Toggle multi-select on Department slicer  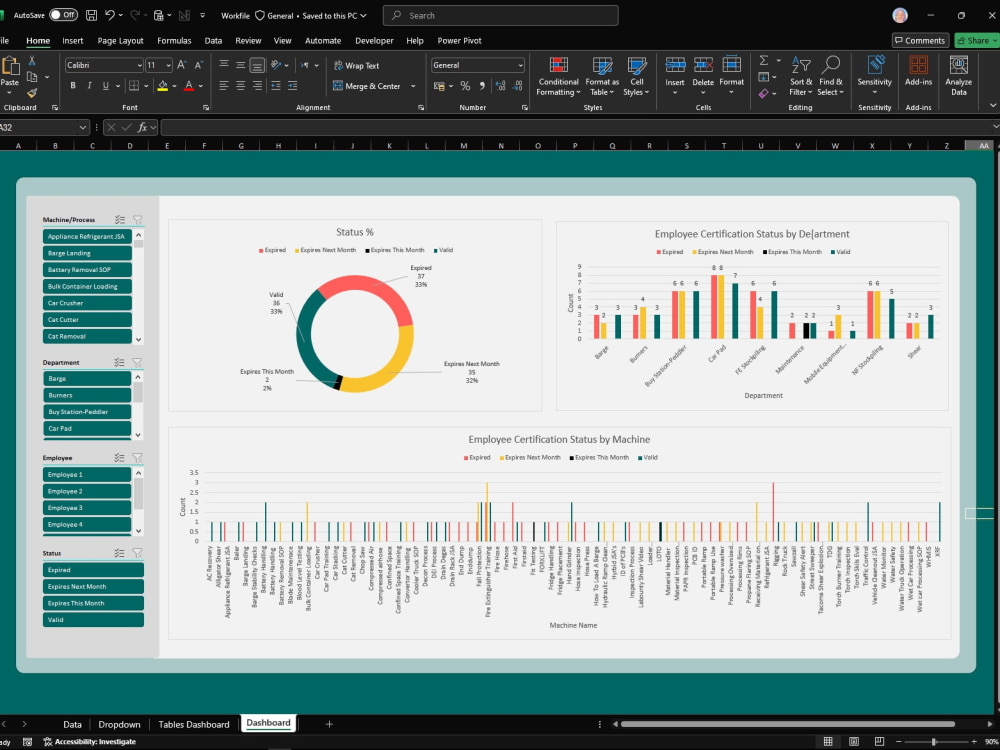[119, 362]
